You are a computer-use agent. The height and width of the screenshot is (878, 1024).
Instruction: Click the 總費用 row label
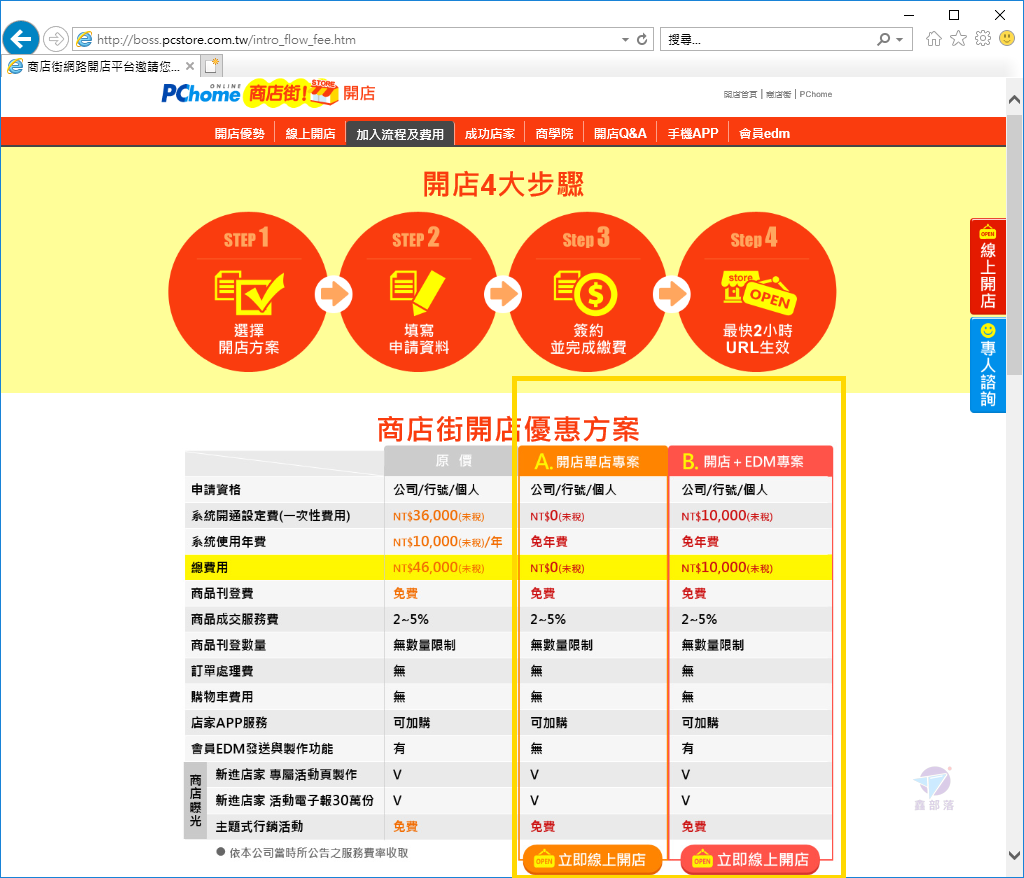[x=210, y=568]
